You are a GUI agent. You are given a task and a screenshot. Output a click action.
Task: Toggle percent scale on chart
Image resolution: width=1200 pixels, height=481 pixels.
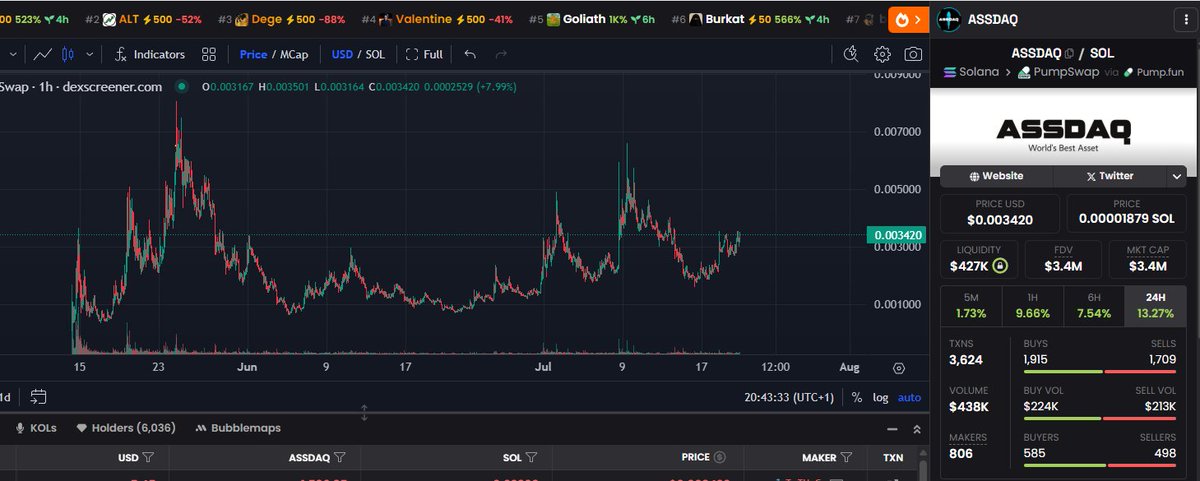coord(857,397)
